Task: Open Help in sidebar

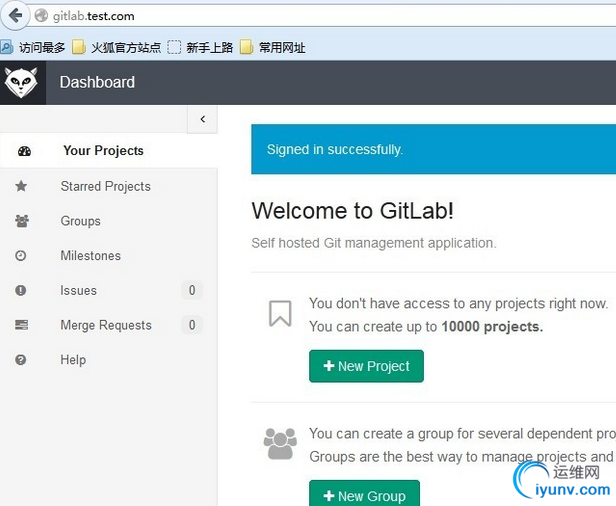Action: point(73,360)
